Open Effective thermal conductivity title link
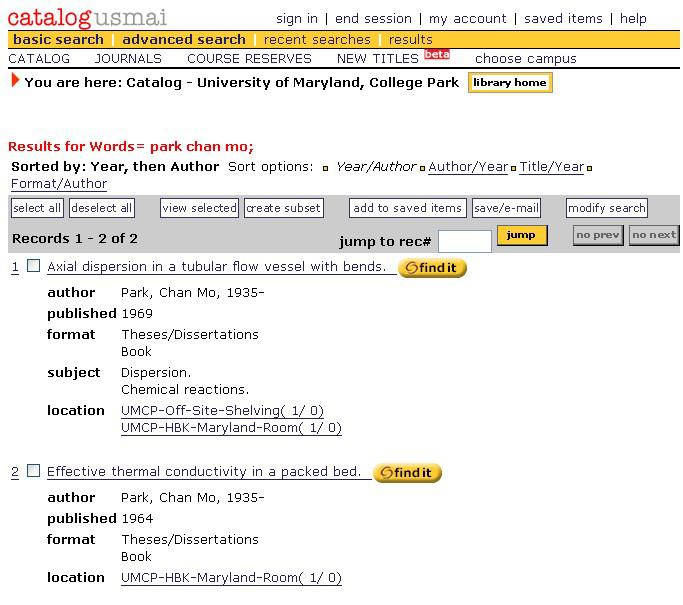 coord(204,472)
